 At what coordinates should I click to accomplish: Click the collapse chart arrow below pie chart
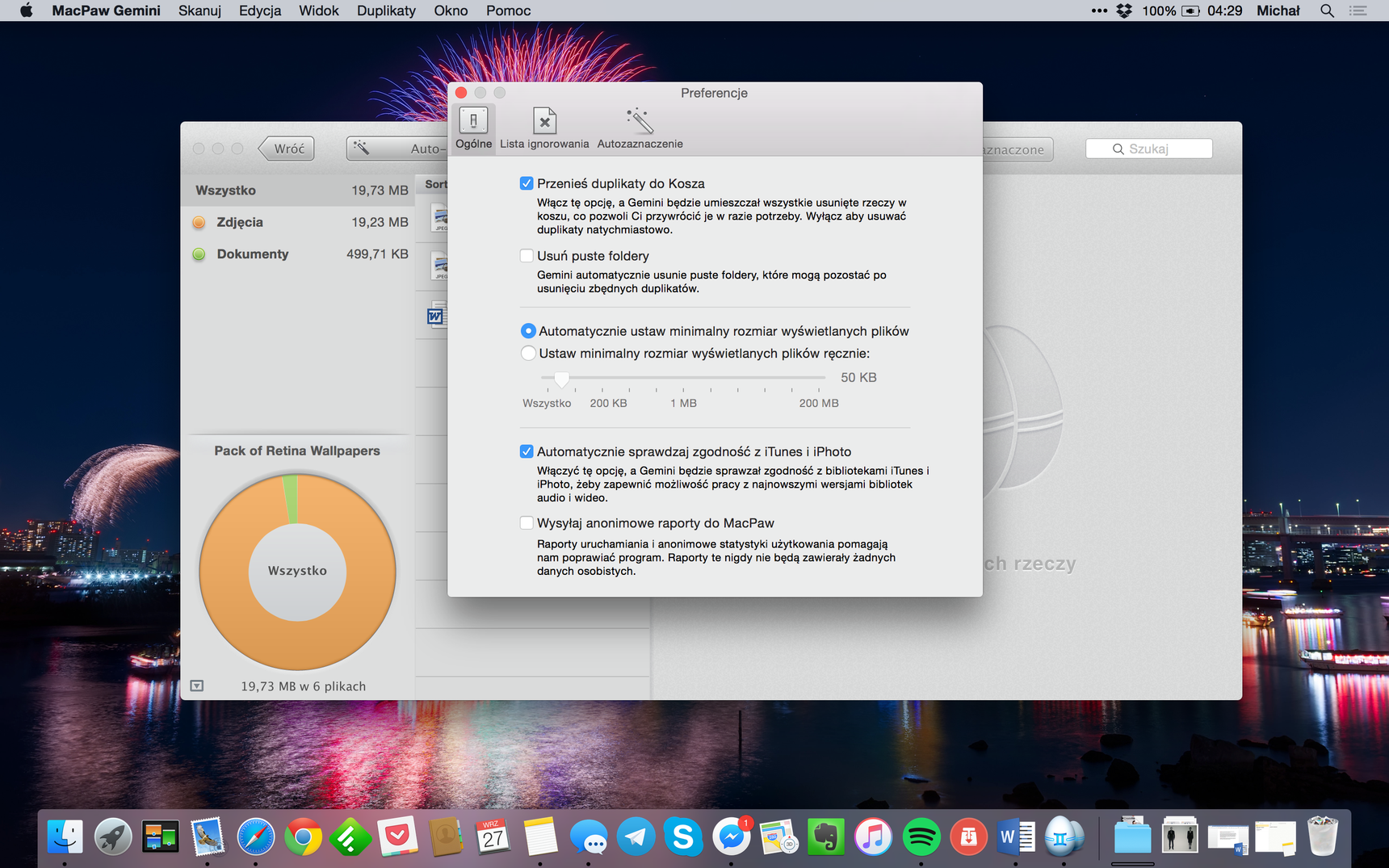click(197, 686)
